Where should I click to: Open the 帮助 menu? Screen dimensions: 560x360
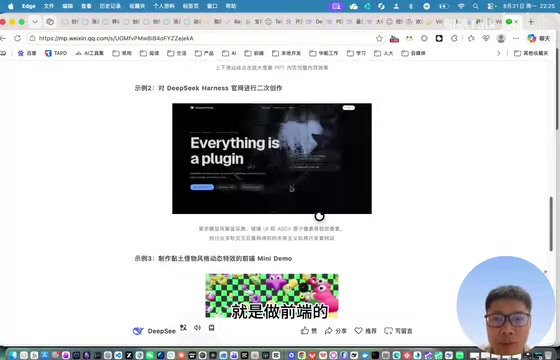click(x=231, y=6)
